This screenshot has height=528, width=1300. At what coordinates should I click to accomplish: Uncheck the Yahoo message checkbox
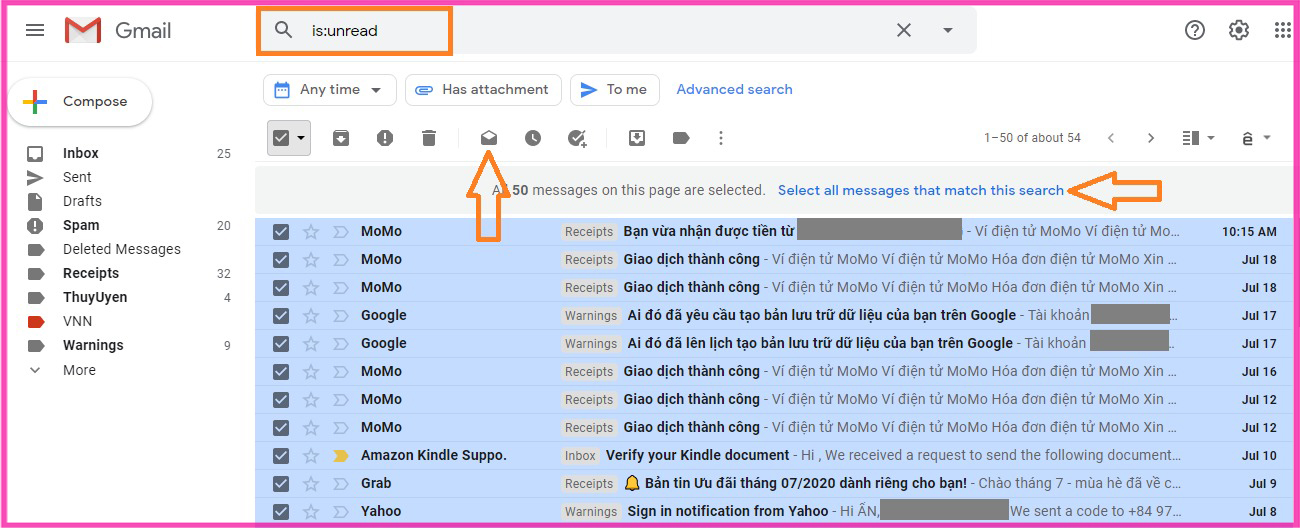point(281,511)
